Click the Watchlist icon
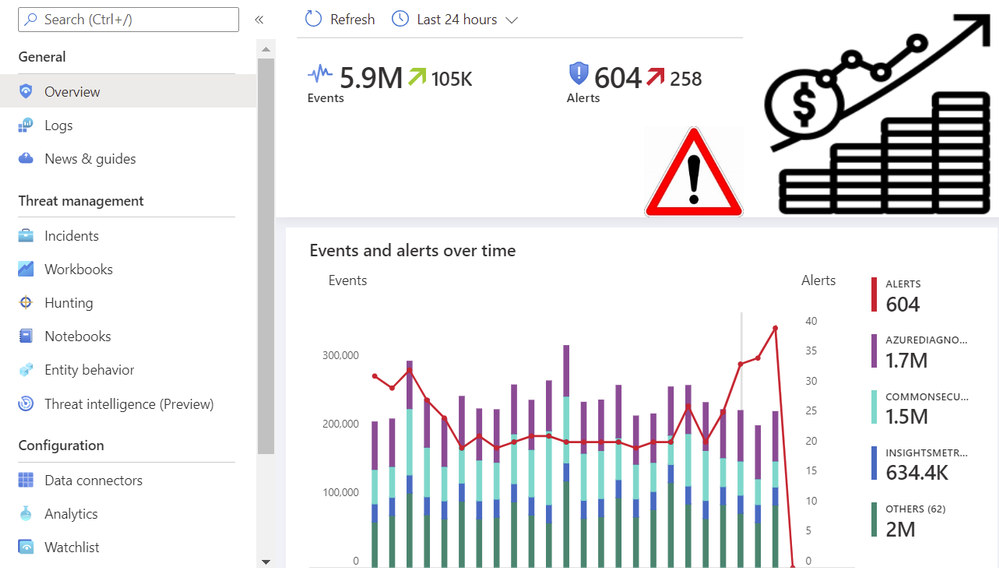 point(25,547)
